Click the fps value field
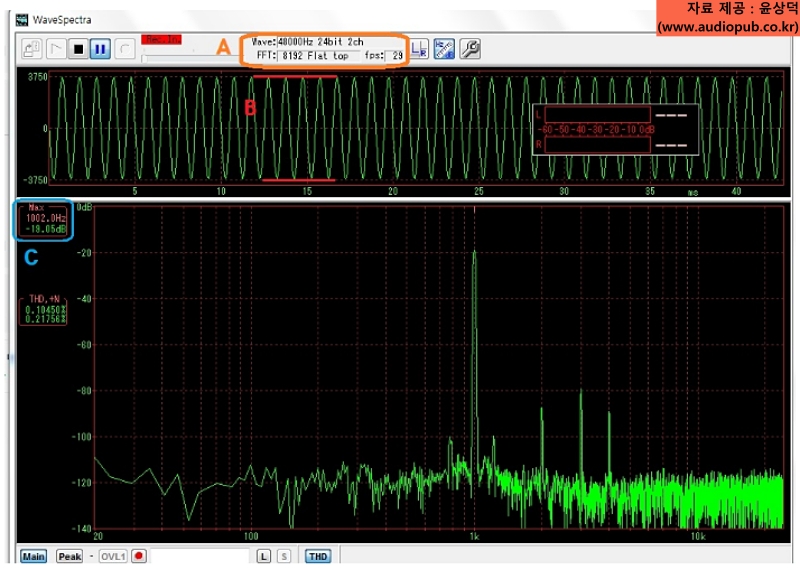The image size is (800, 570). point(394,56)
